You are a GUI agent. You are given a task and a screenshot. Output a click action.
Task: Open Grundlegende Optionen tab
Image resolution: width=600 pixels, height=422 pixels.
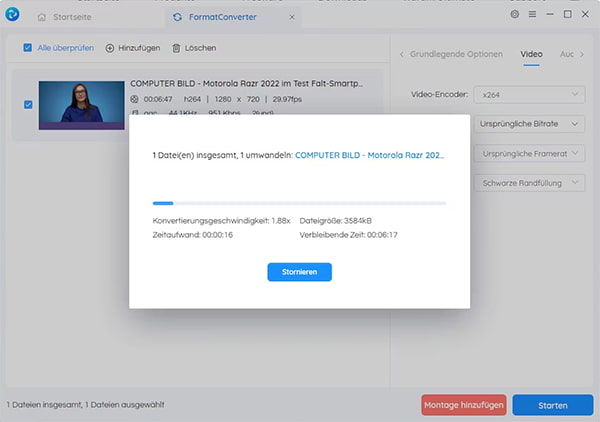[x=456, y=54]
